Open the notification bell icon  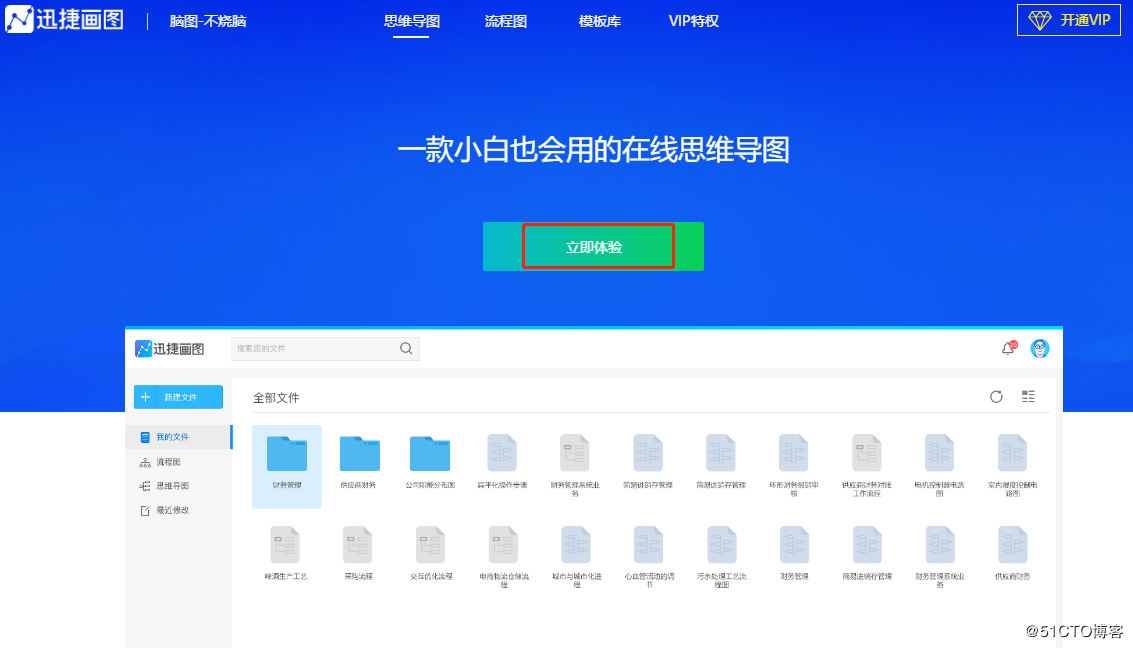pyautogui.click(x=1008, y=348)
